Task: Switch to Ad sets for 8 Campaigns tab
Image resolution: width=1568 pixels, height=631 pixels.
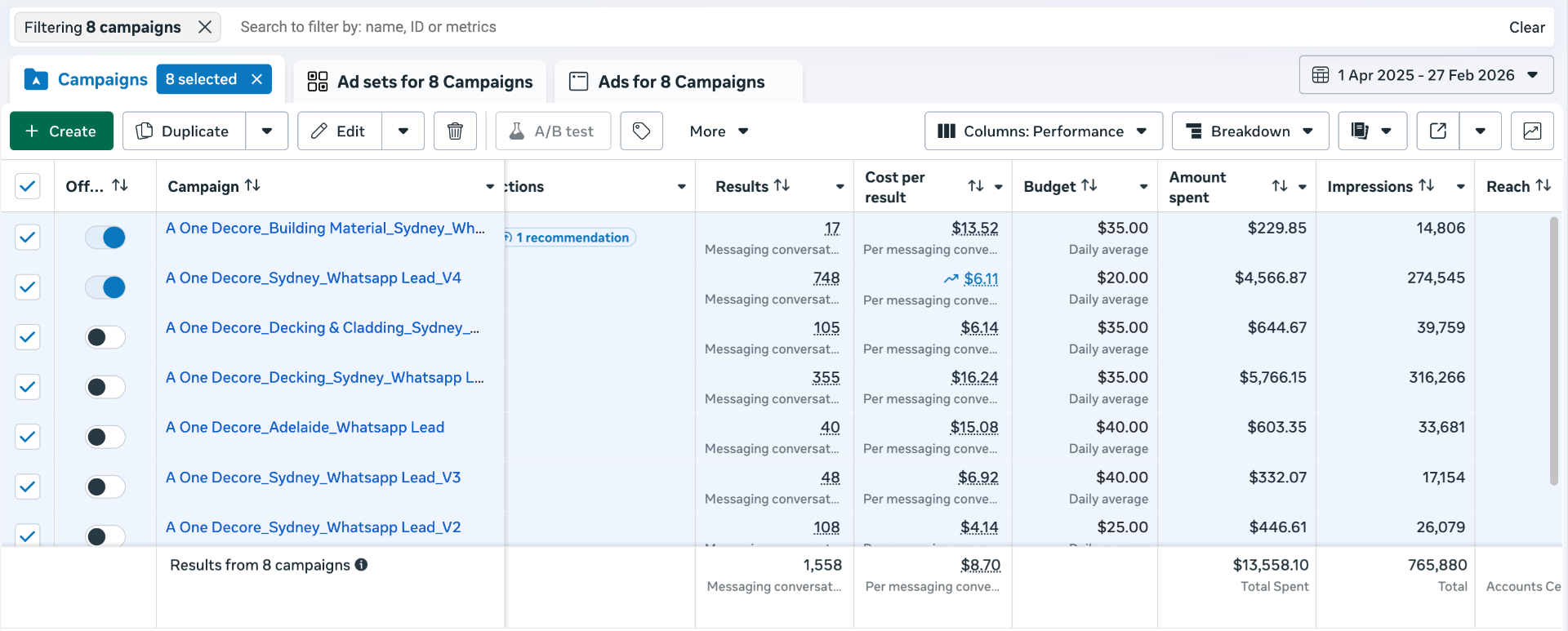Action: [420, 82]
